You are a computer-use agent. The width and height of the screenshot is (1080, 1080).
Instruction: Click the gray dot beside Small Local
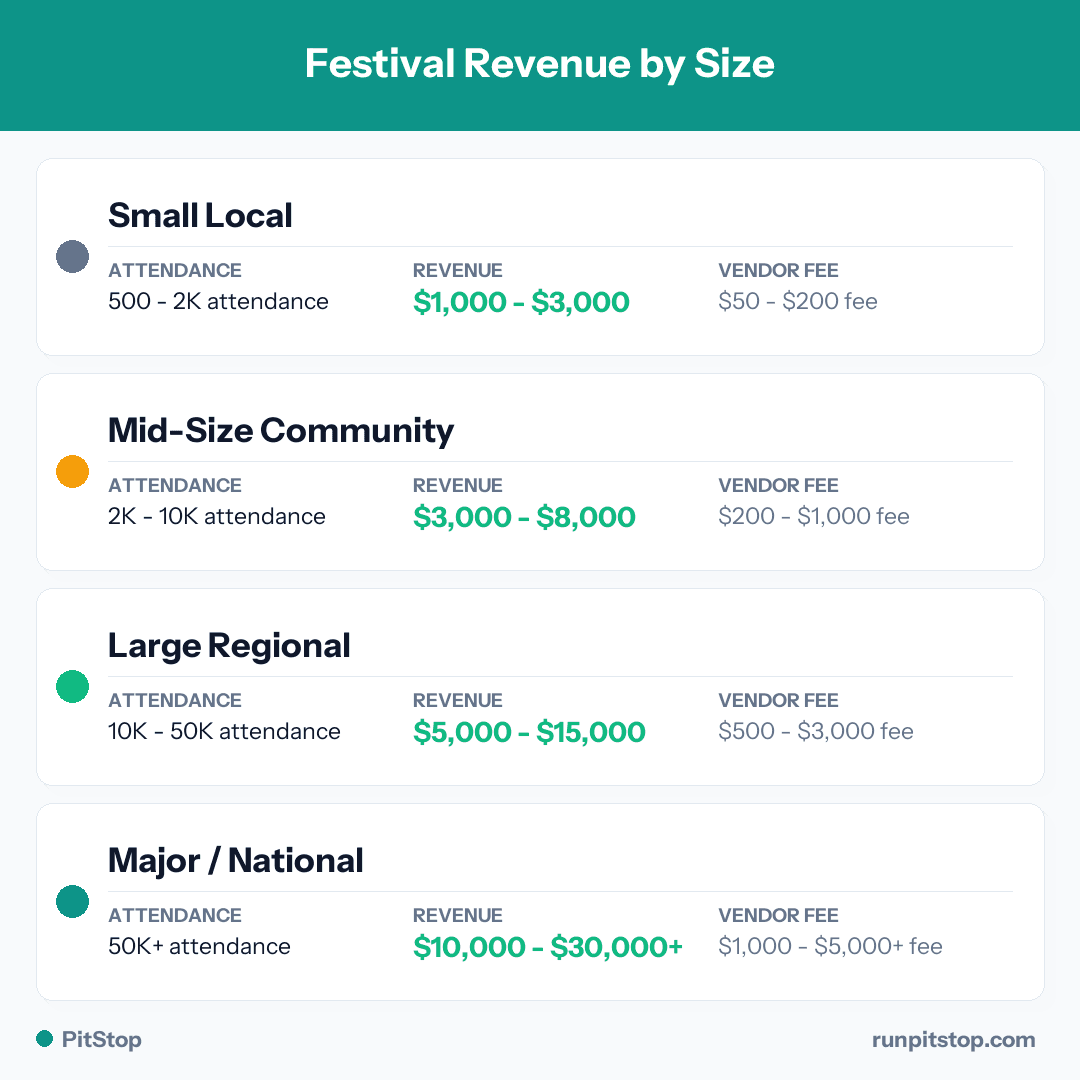point(72,257)
